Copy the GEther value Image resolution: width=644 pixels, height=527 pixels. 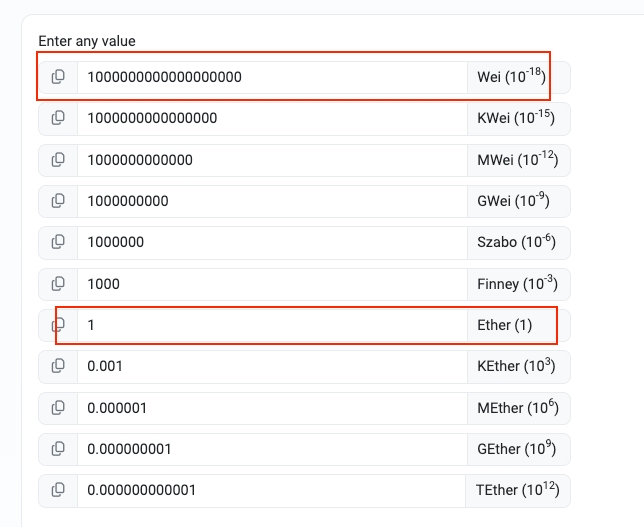[x=58, y=449]
